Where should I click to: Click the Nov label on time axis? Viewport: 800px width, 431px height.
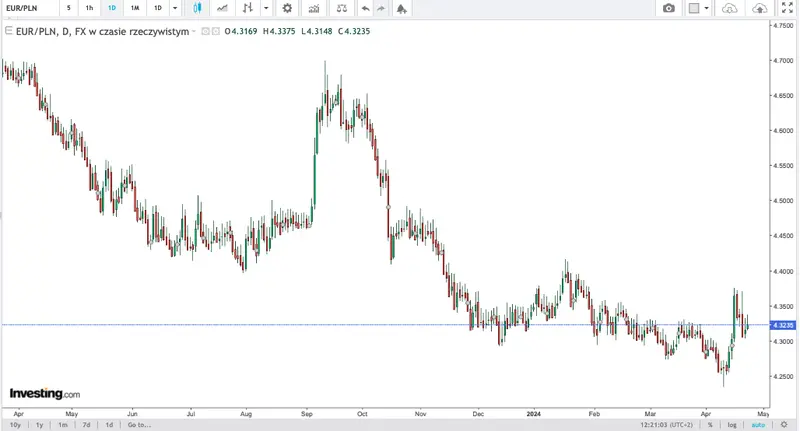pyautogui.click(x=420, y=414)
